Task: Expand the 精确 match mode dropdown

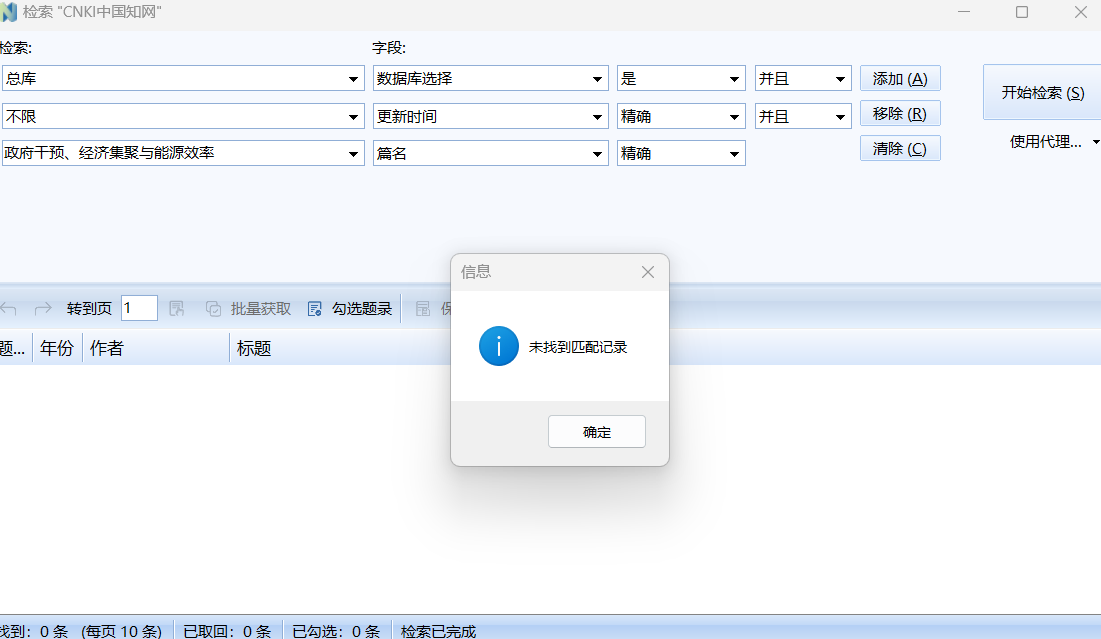Action: (736, 115)
